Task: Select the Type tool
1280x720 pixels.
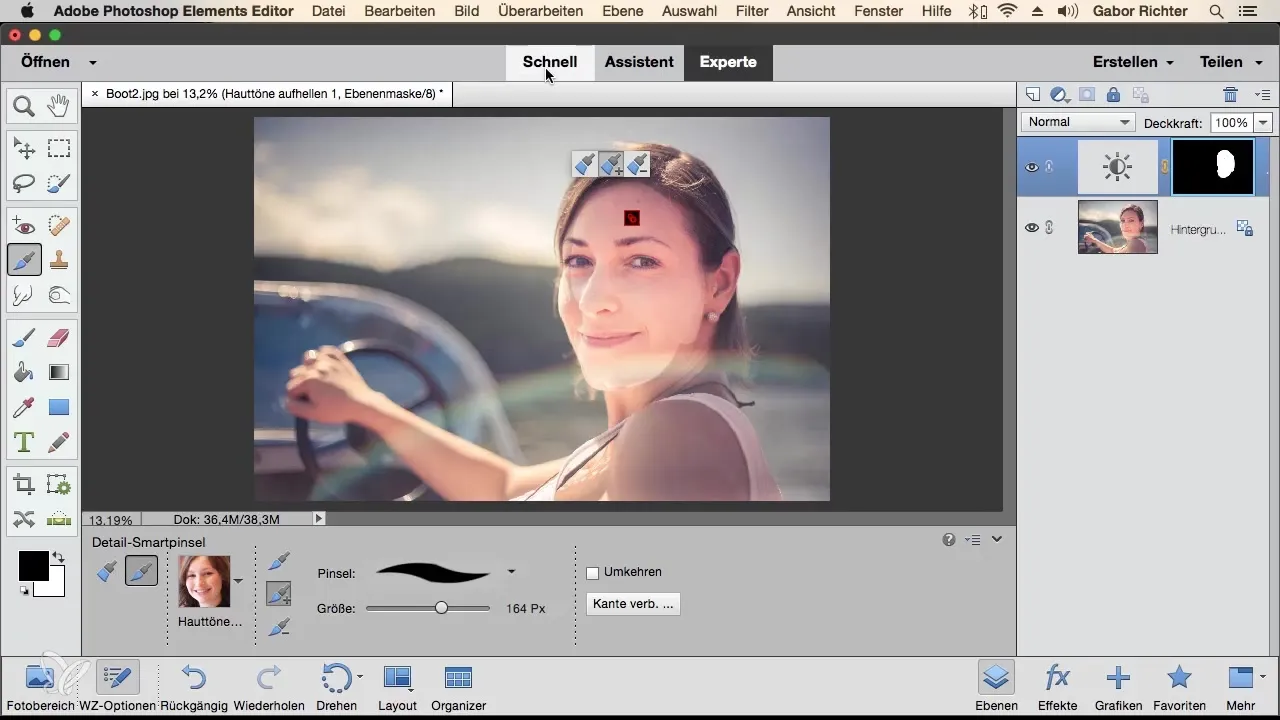Action: 24,441
